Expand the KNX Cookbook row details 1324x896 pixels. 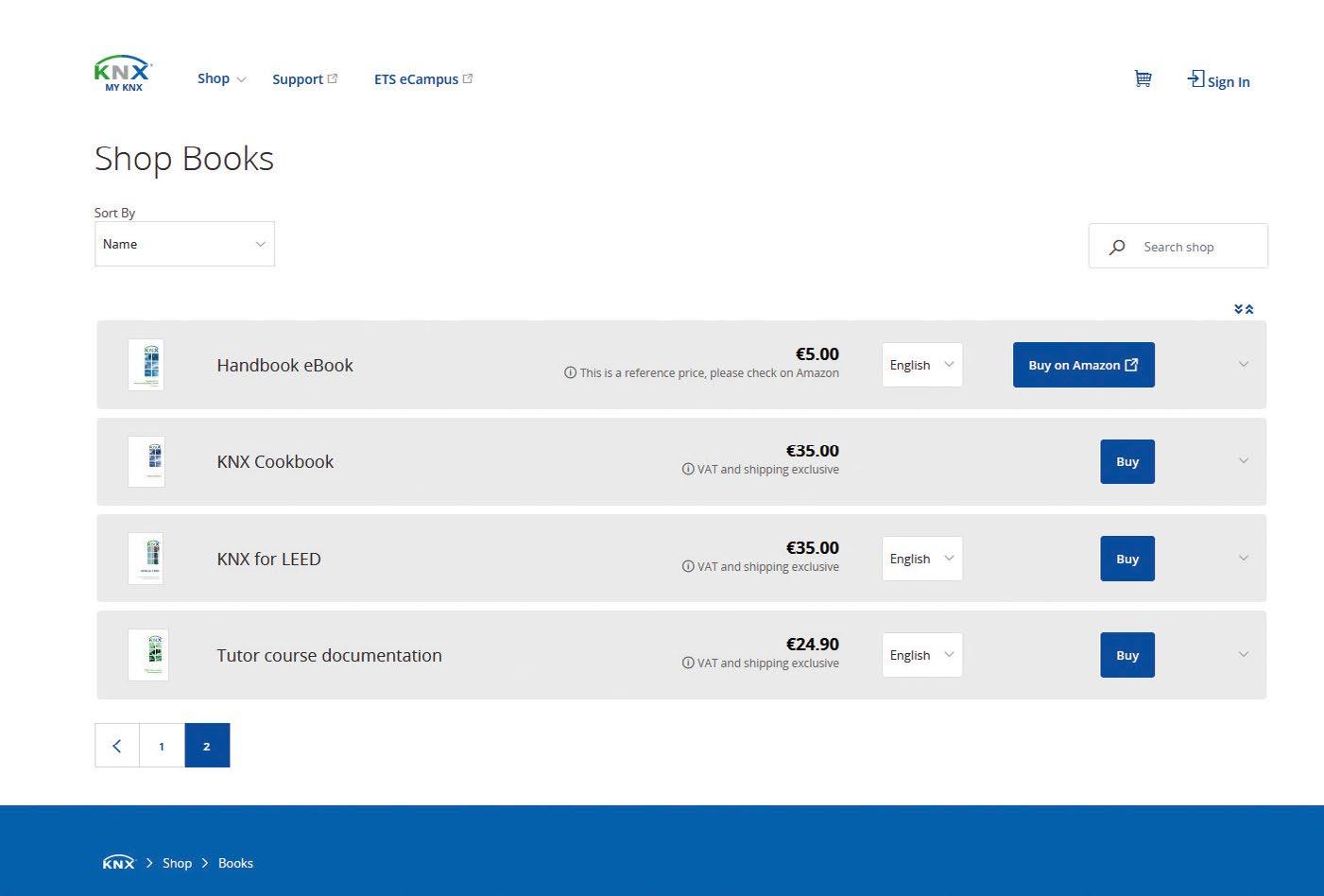click(1244, 461)
